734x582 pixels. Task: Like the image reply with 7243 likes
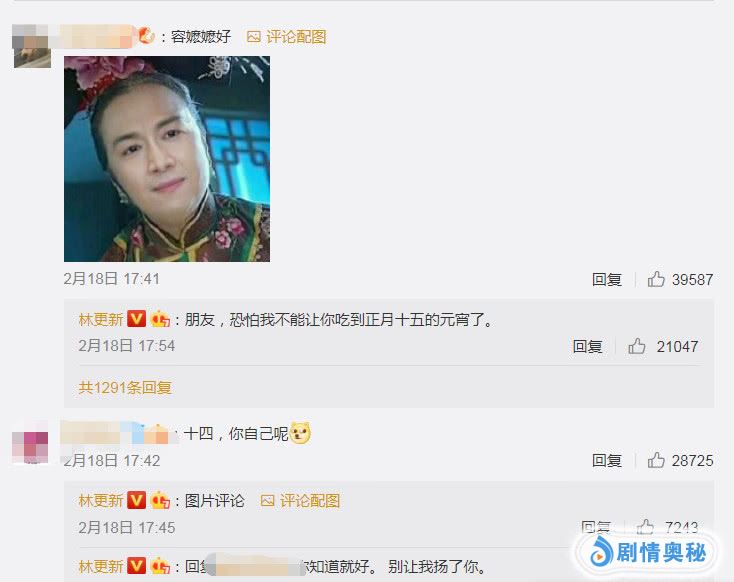pos(645,527)
